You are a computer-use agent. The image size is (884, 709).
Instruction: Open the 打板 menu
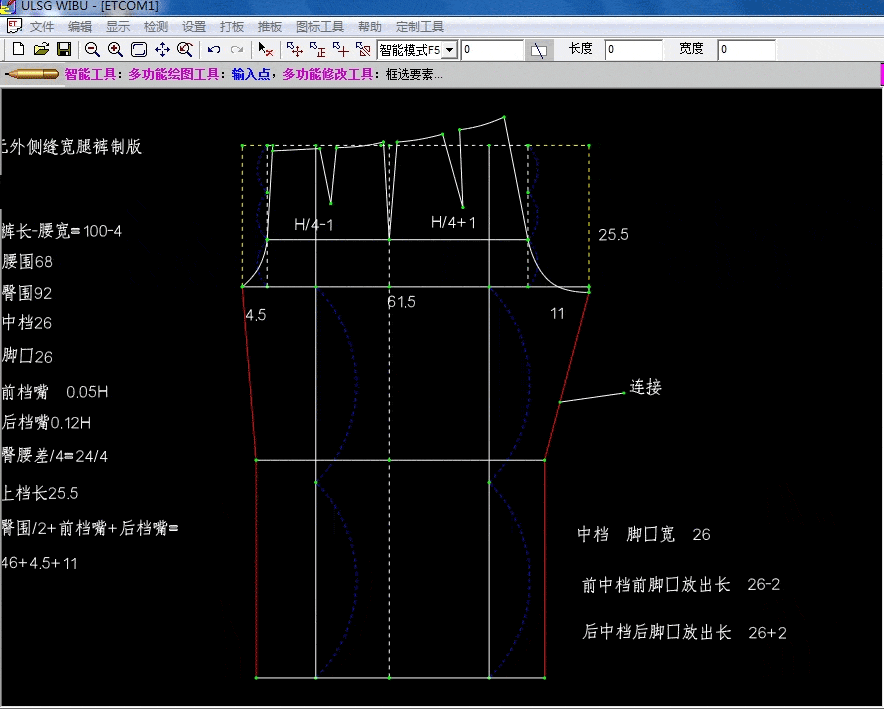pyautogui.click(x=230, y=25)
